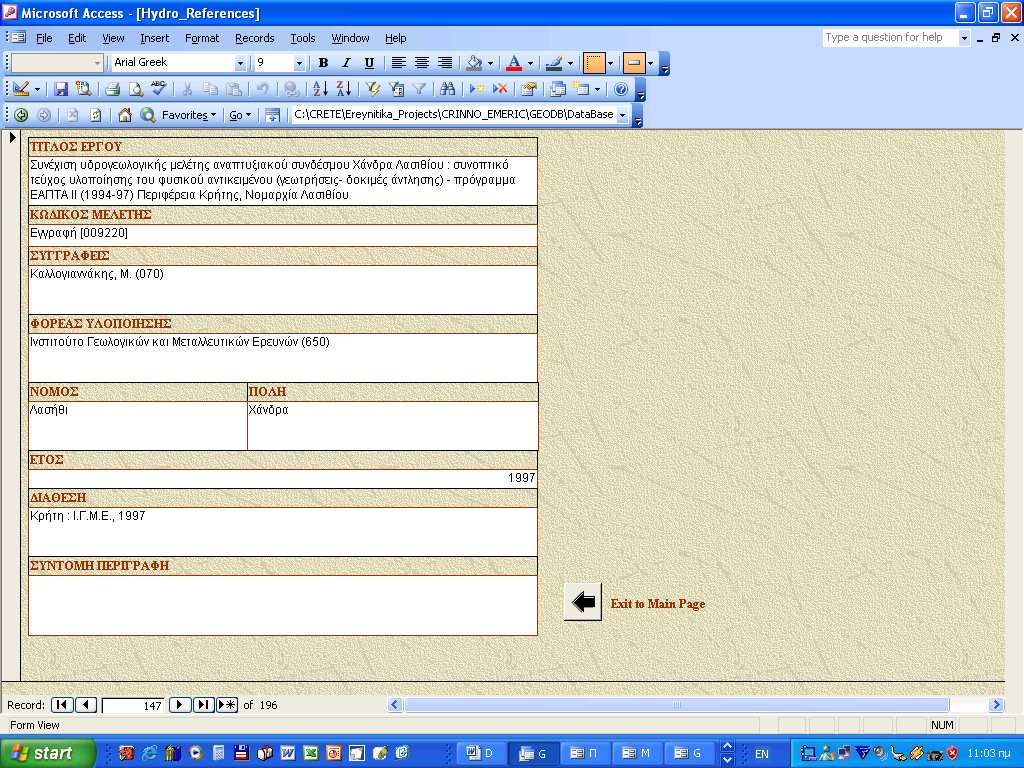The height and width of the screenshot is (768, 1024).
Task: Open the object selector combo box
Action: [57, 63]
